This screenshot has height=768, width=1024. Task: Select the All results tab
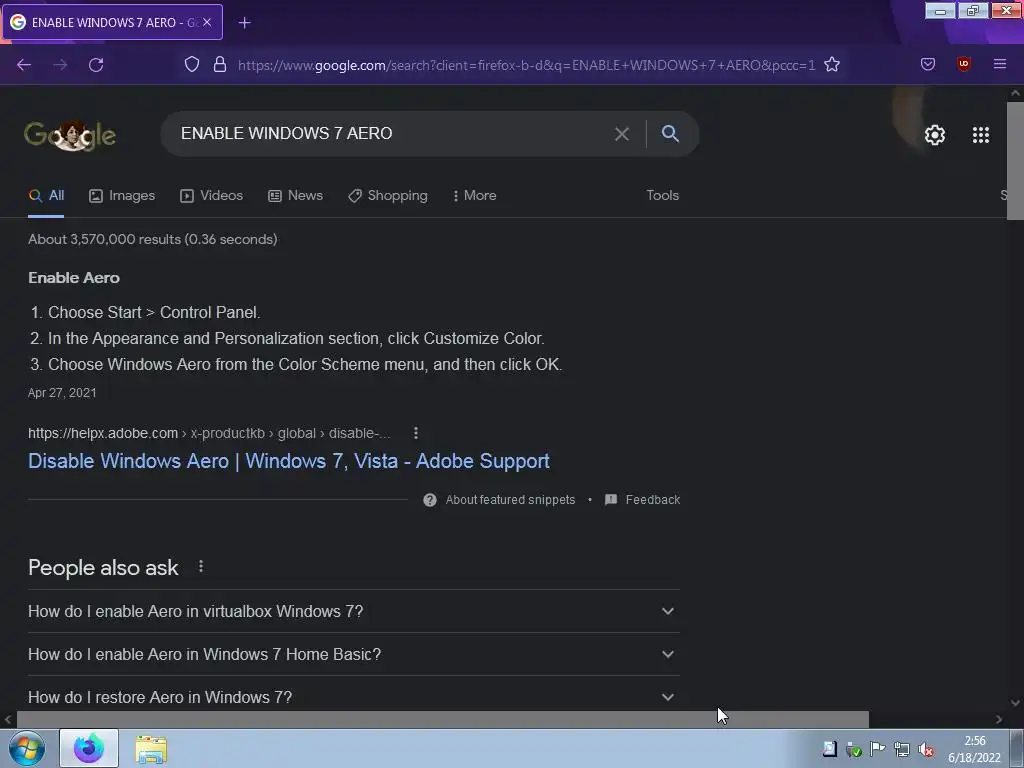tap(46, 195)
